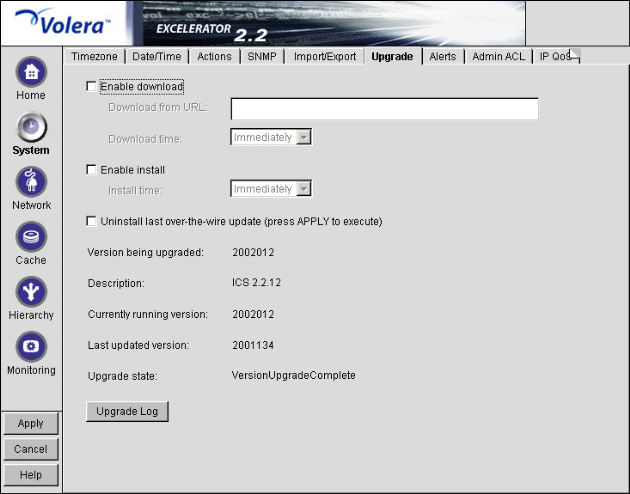Screen dimensions: 630x494
Task: Select the System clock icon
Action: (x=31, y=127)
